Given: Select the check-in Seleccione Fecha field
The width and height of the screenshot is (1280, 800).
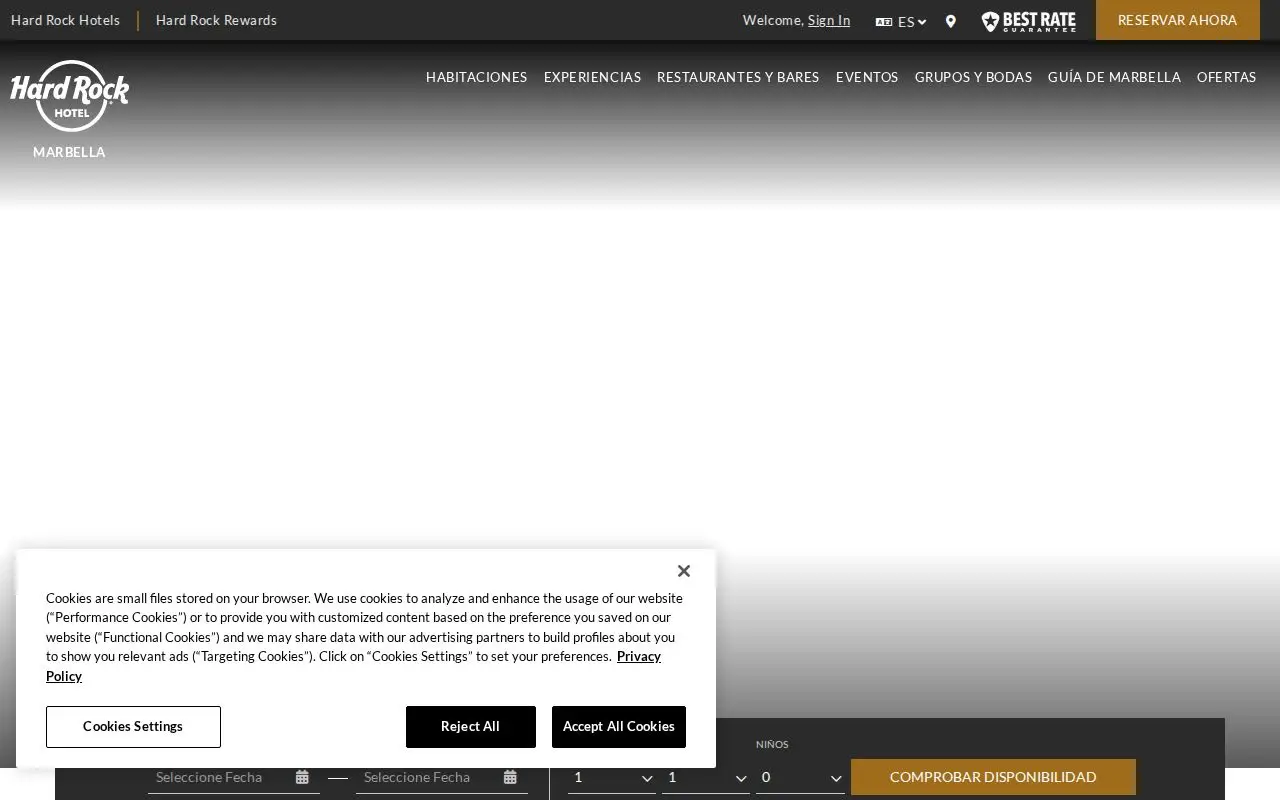Looking at the screenshot, I should coord(234,777).
